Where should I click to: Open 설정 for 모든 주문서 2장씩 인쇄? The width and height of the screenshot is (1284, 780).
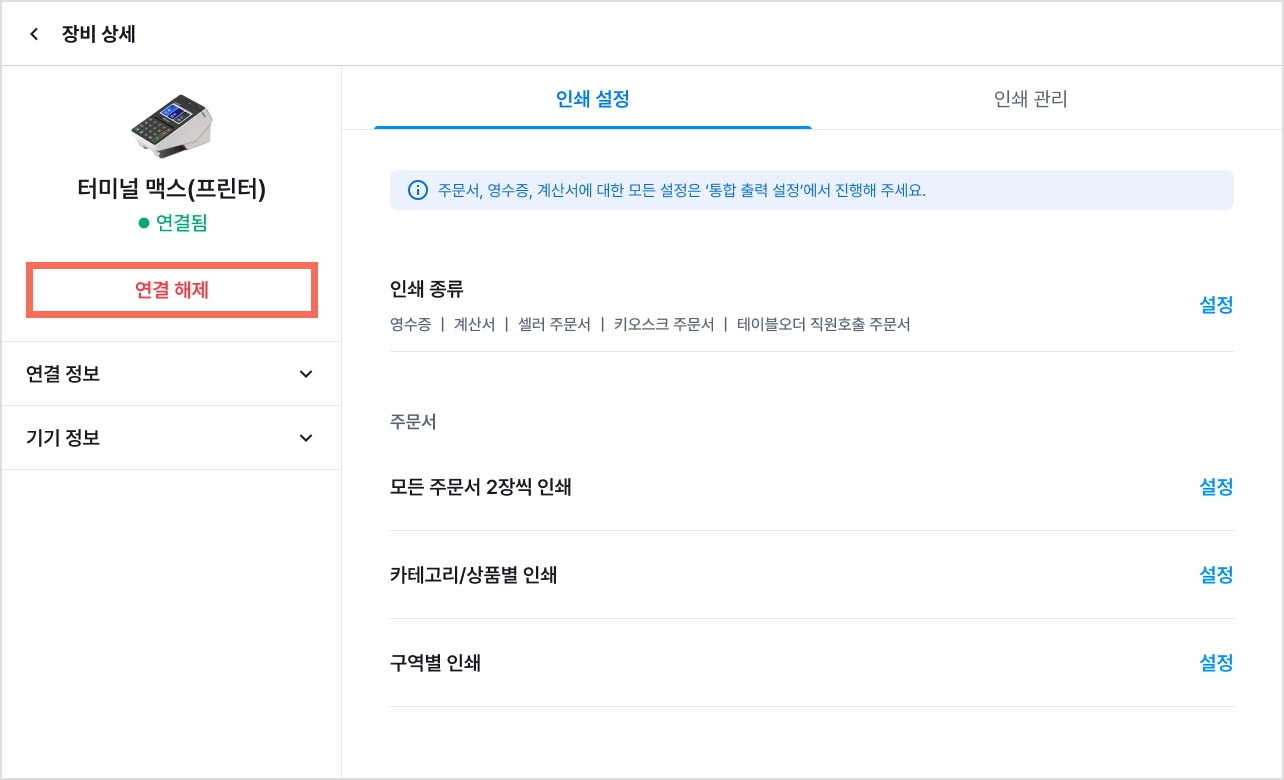[1216, 487]
